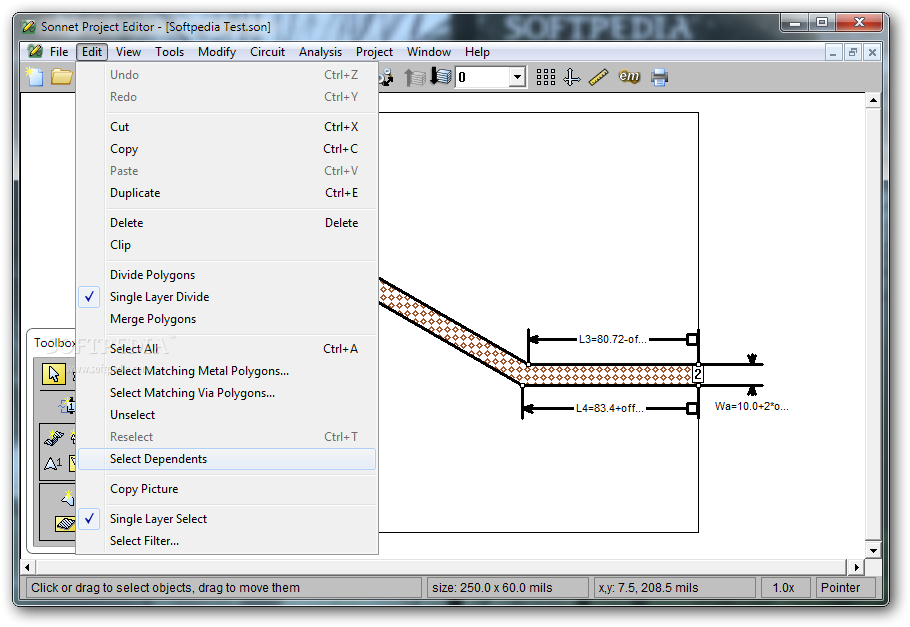Click the striped metal layer icon in Toolbox
Screen dimensions: 910x627
click(x=65, y=523)
